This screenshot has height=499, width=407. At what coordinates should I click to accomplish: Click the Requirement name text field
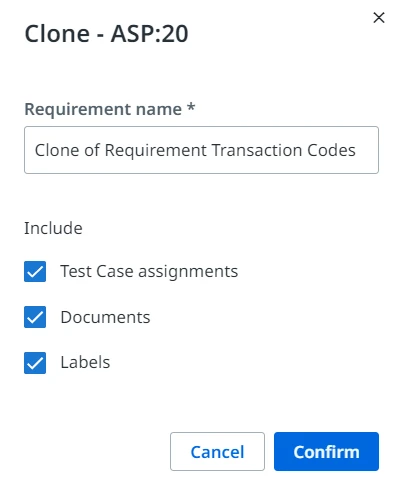pos(201,150)
